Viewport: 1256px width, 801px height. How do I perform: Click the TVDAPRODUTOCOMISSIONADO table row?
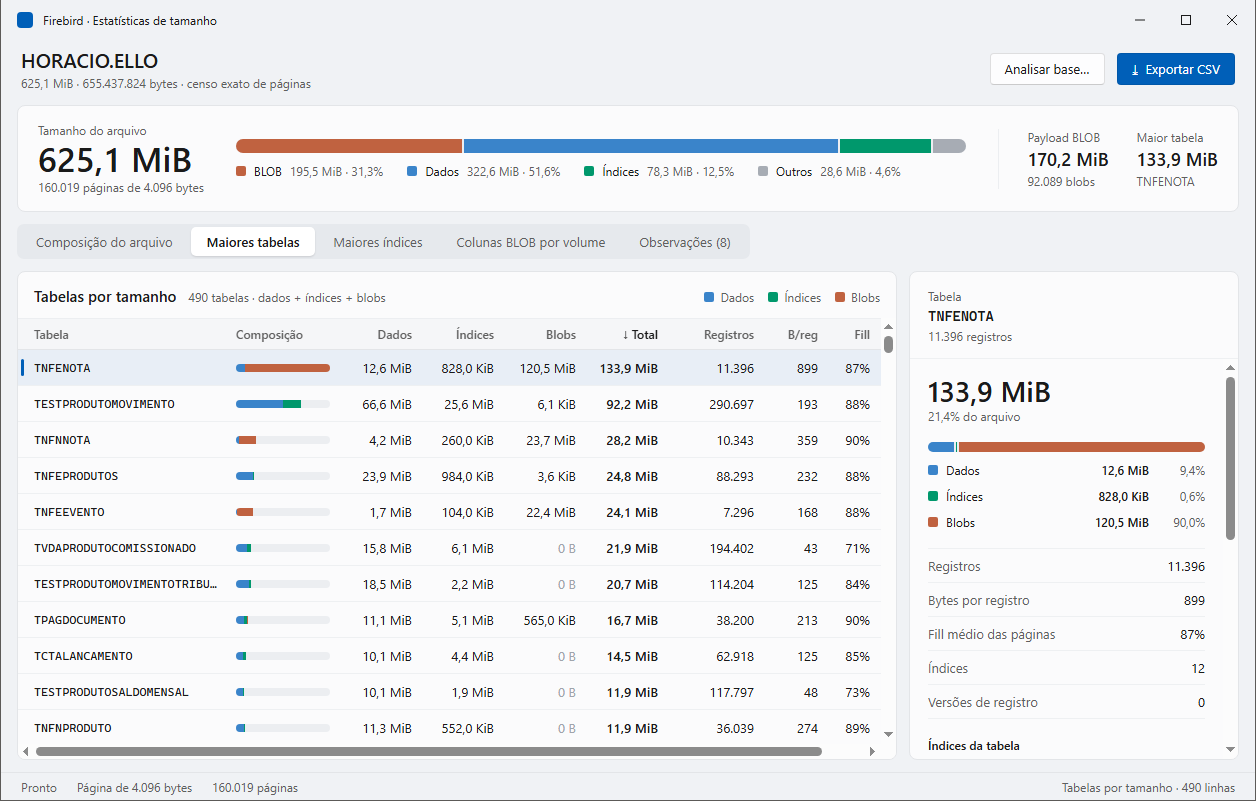click(x=450, y=548)
